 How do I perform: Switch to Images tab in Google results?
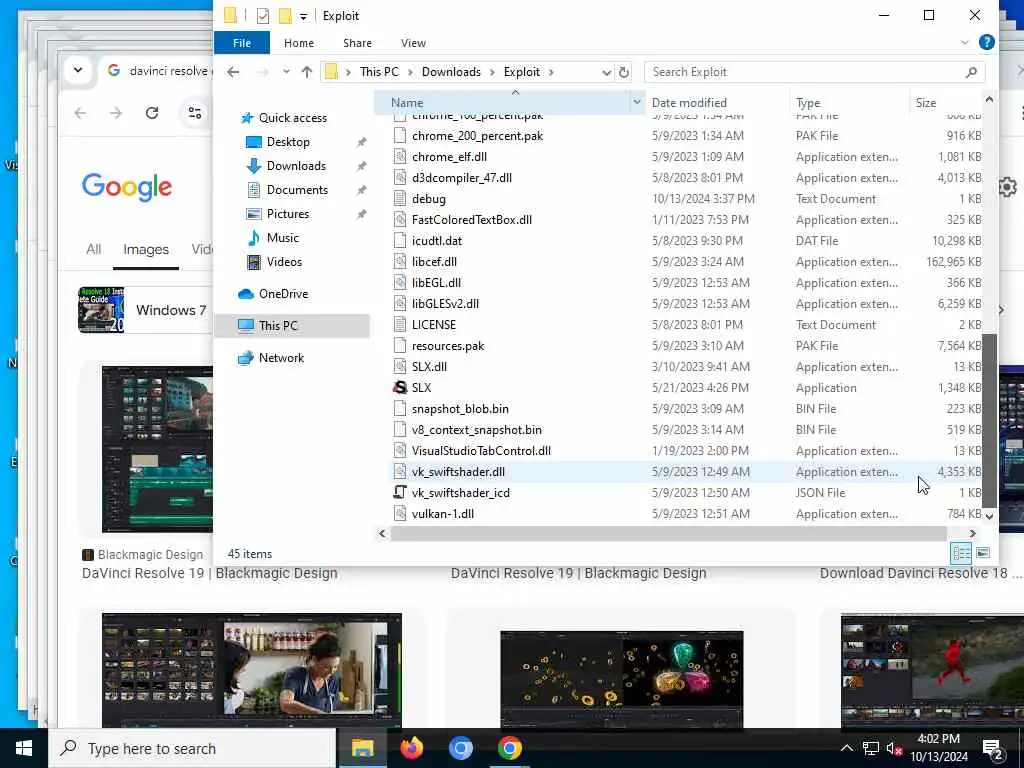[146, 249]
